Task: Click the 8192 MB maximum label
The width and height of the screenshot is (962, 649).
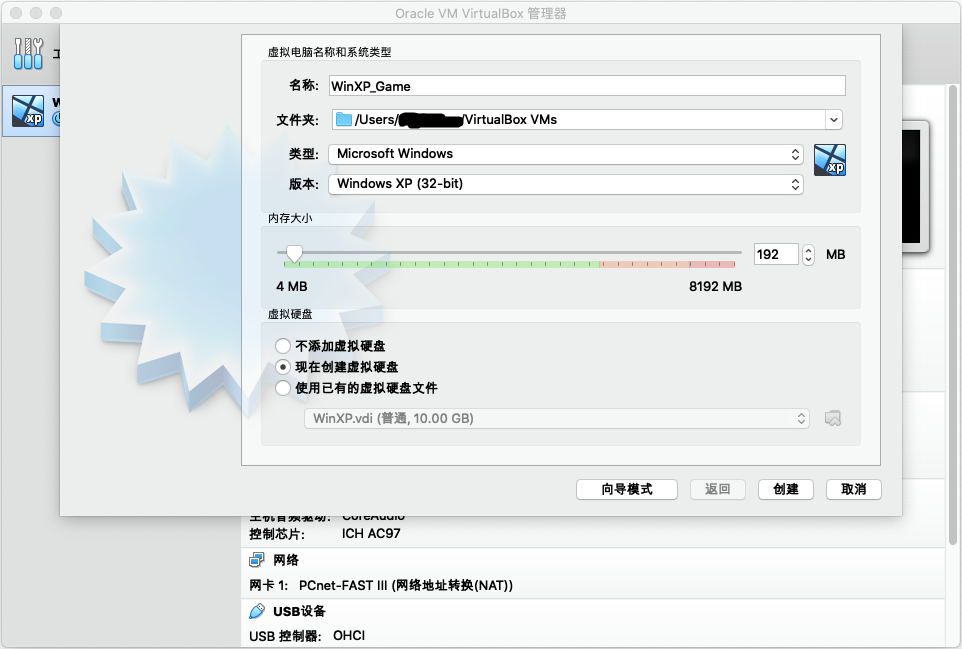Action: click(x=715, y=286)
